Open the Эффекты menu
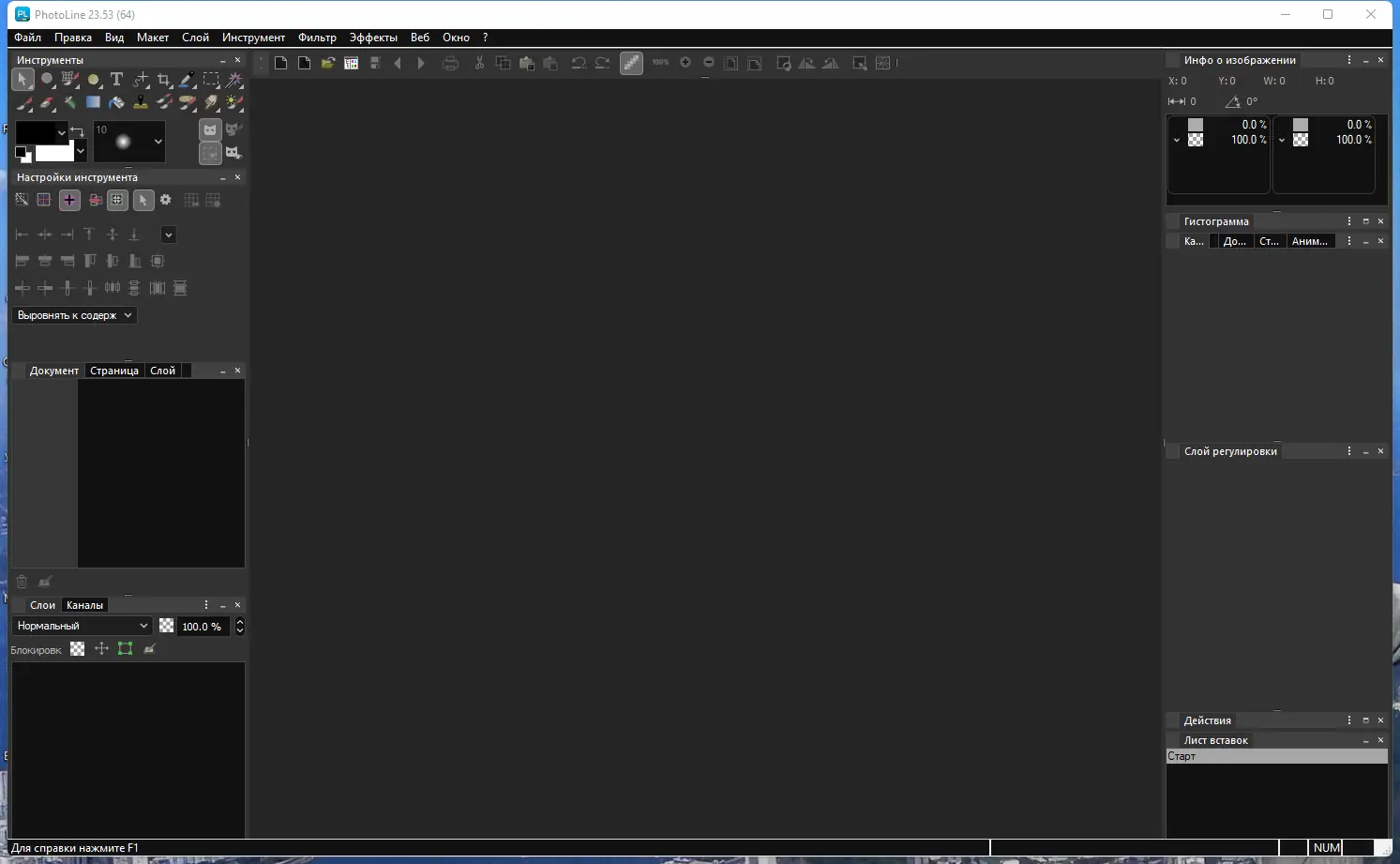The height and width of the screenshot is (864, 1400). pyautogui.click(x=373, y=38)
